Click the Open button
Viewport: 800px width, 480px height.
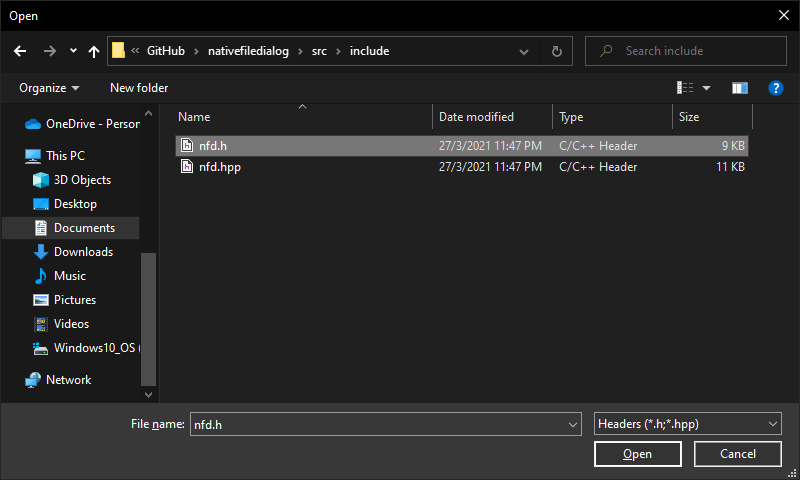click(x=638, y=454)
